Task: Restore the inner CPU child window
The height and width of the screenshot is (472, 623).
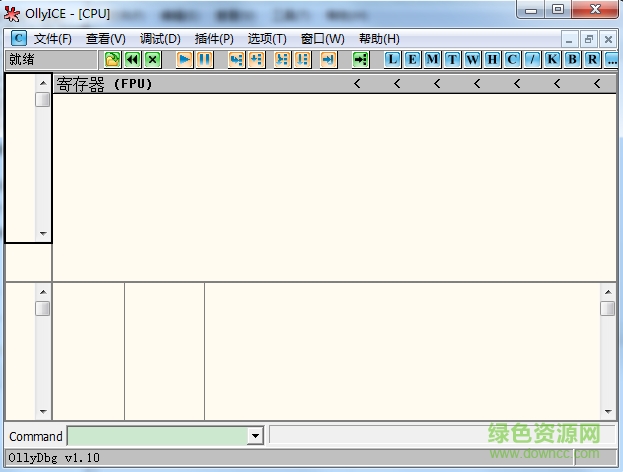Action: (589, 39)
